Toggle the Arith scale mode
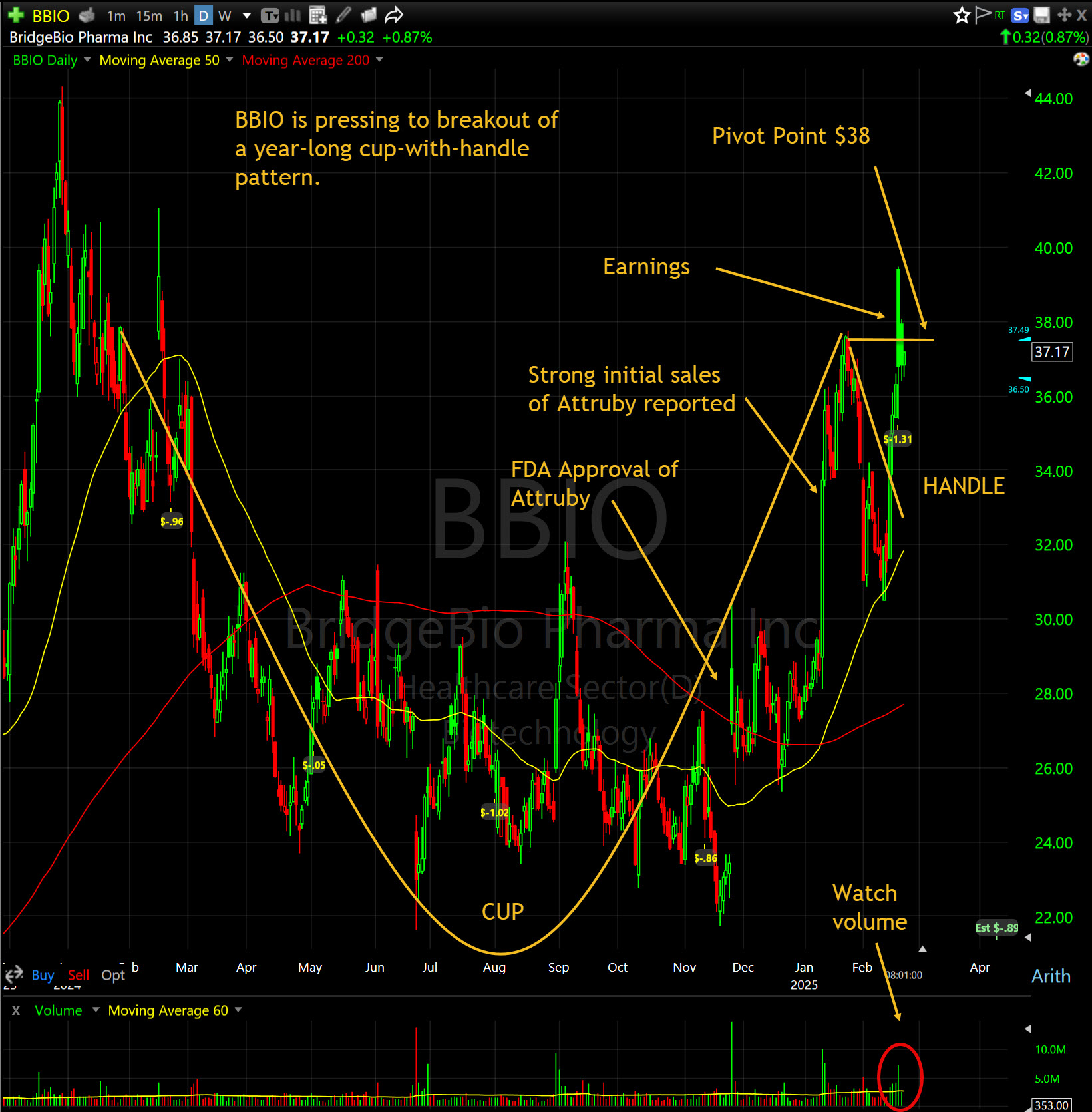The width and height of the screenshot is (1092, 1112). [1051, 976]
